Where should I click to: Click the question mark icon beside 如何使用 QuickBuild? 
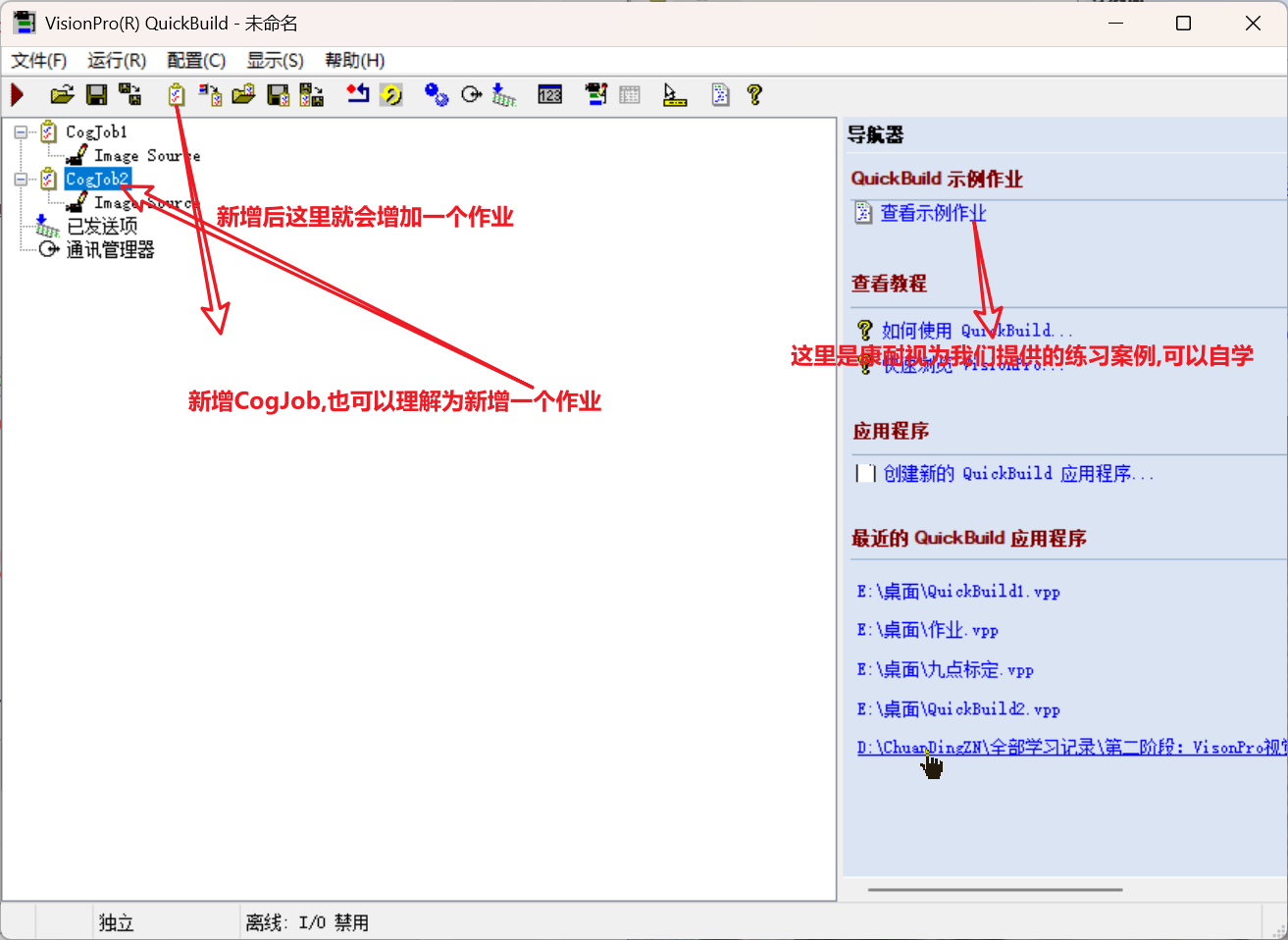[864, 331]
